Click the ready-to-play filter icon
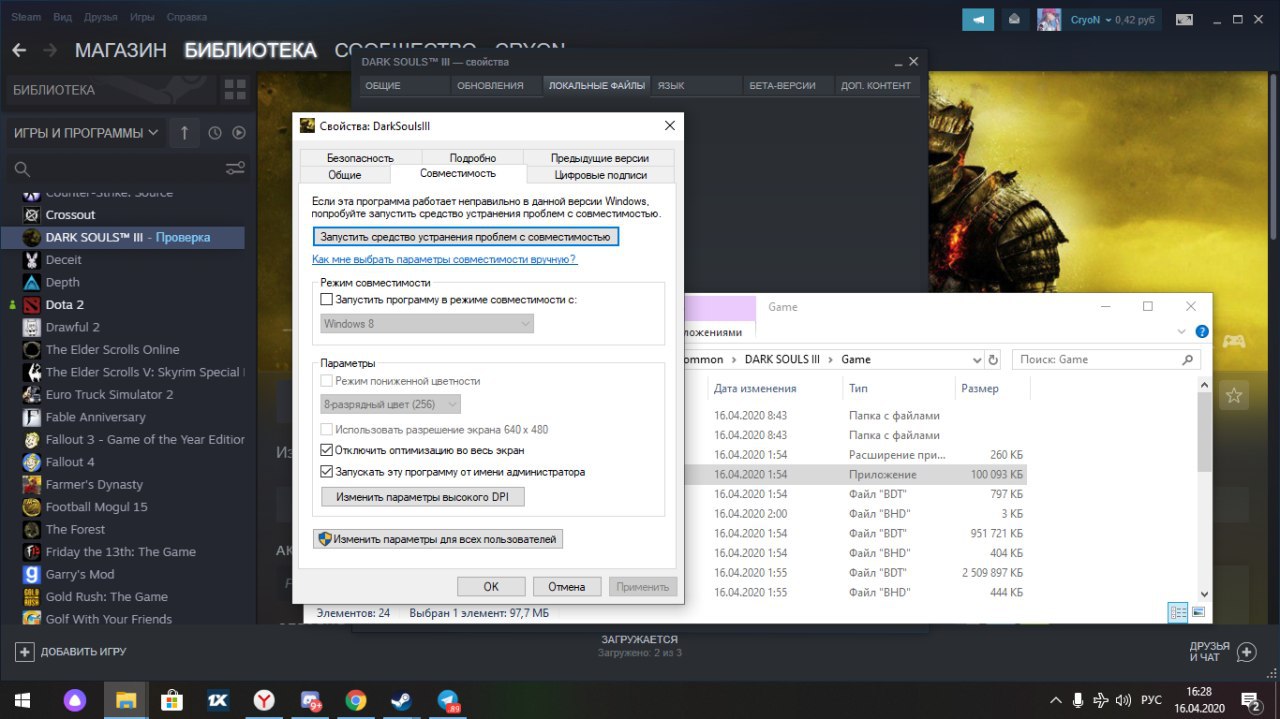The width and height of the screenshot is (1280, 719). pyautogui.click(x=239, y=133)
